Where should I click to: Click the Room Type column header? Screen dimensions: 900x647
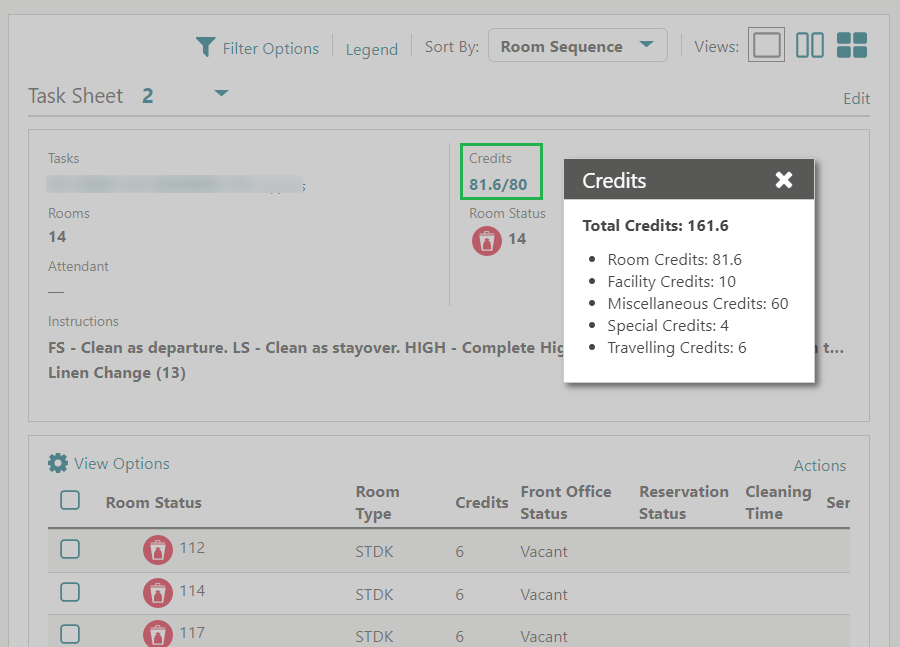[x=377, y=502]
